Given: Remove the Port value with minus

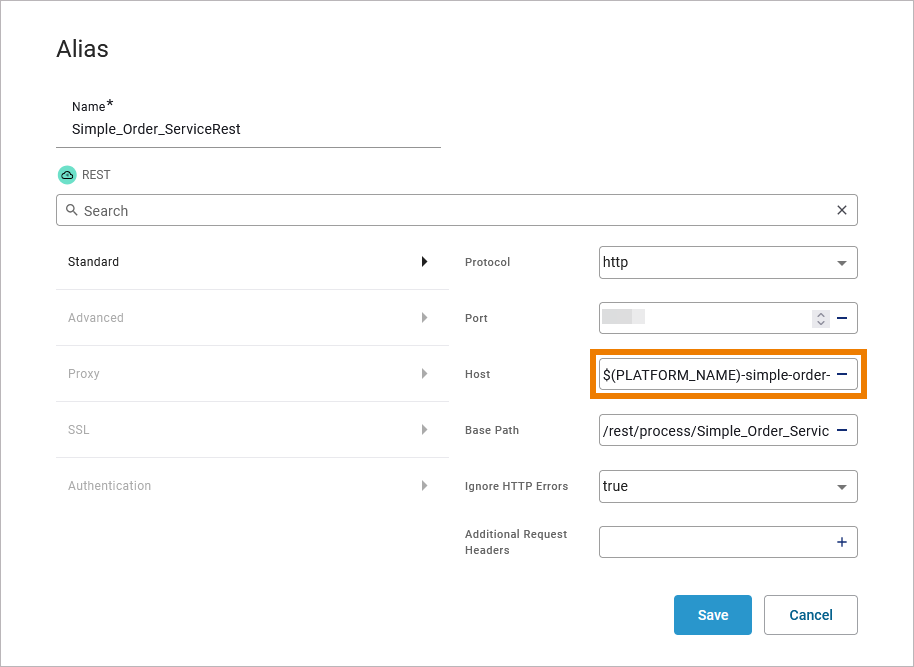Looking at the screenshot, I should [842, 318].
